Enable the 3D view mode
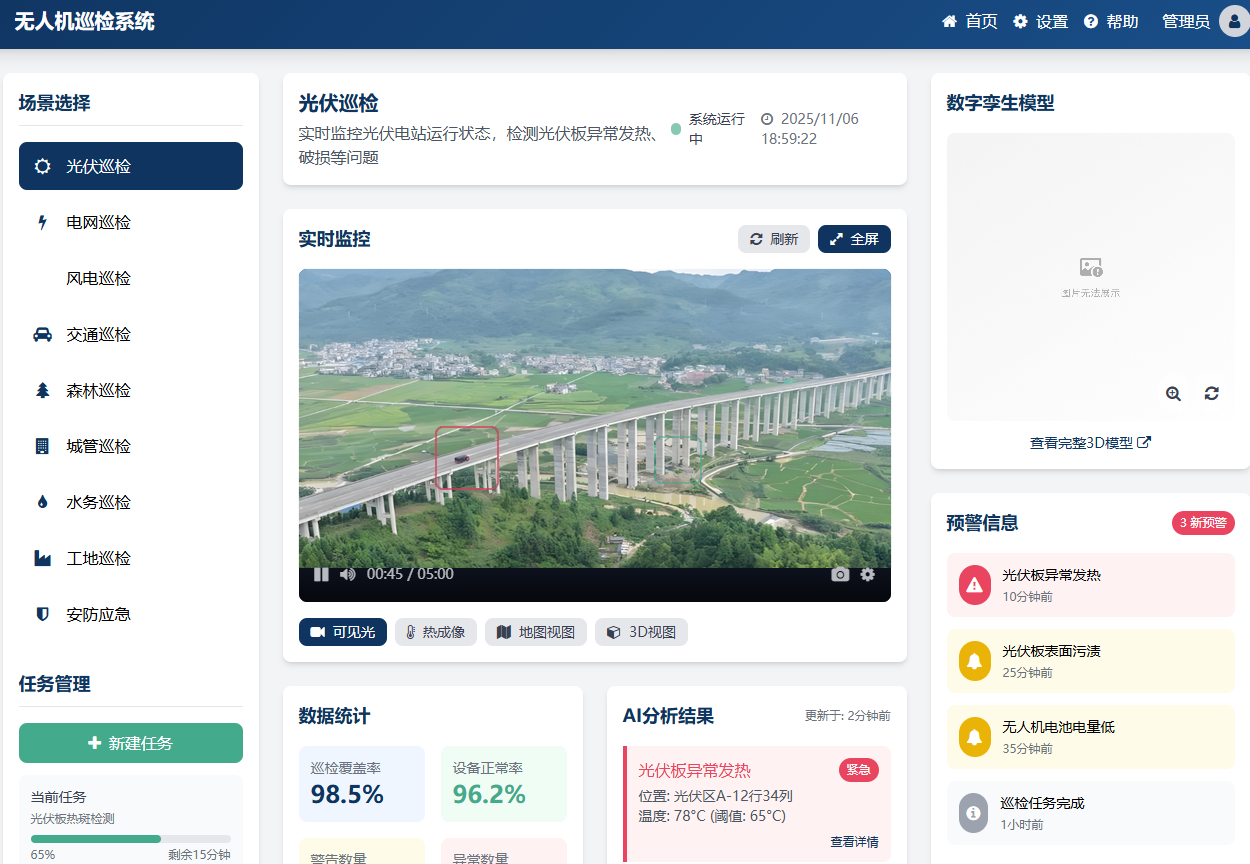1250x864 pixels. (641, 632)
